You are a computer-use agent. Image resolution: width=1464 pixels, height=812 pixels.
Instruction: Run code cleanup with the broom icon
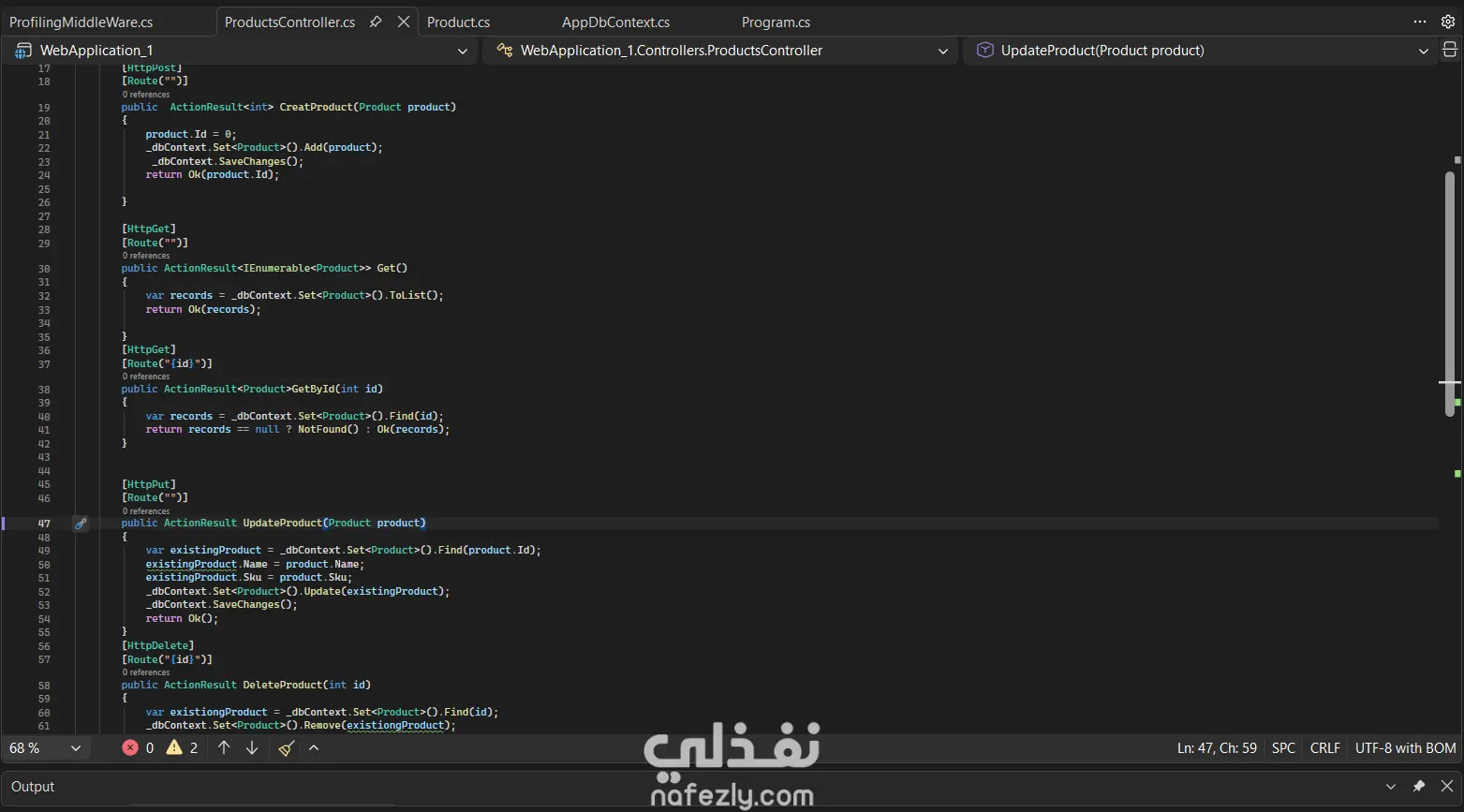coord(287,747)
